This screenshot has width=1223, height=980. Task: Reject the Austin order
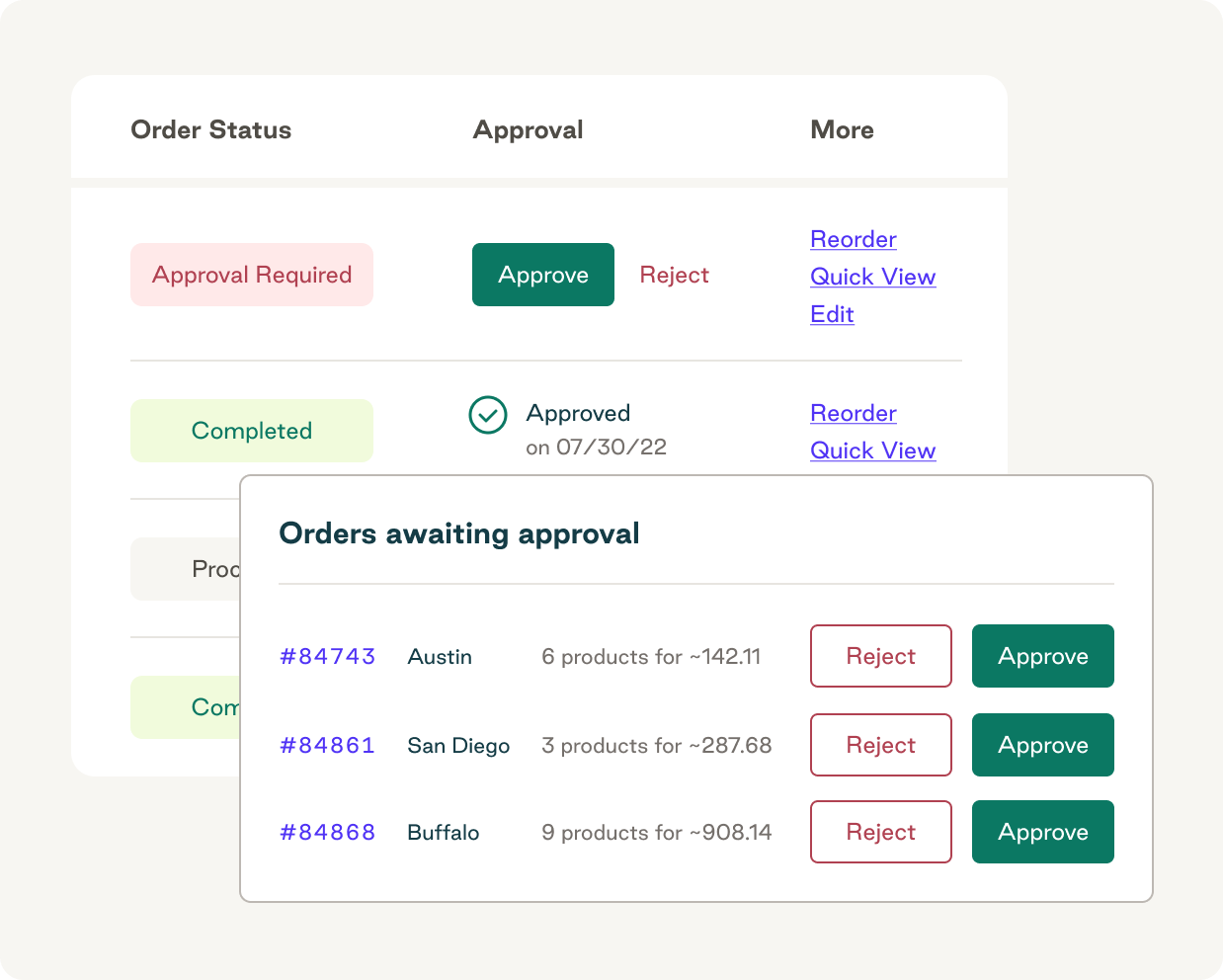click(880, 656)
